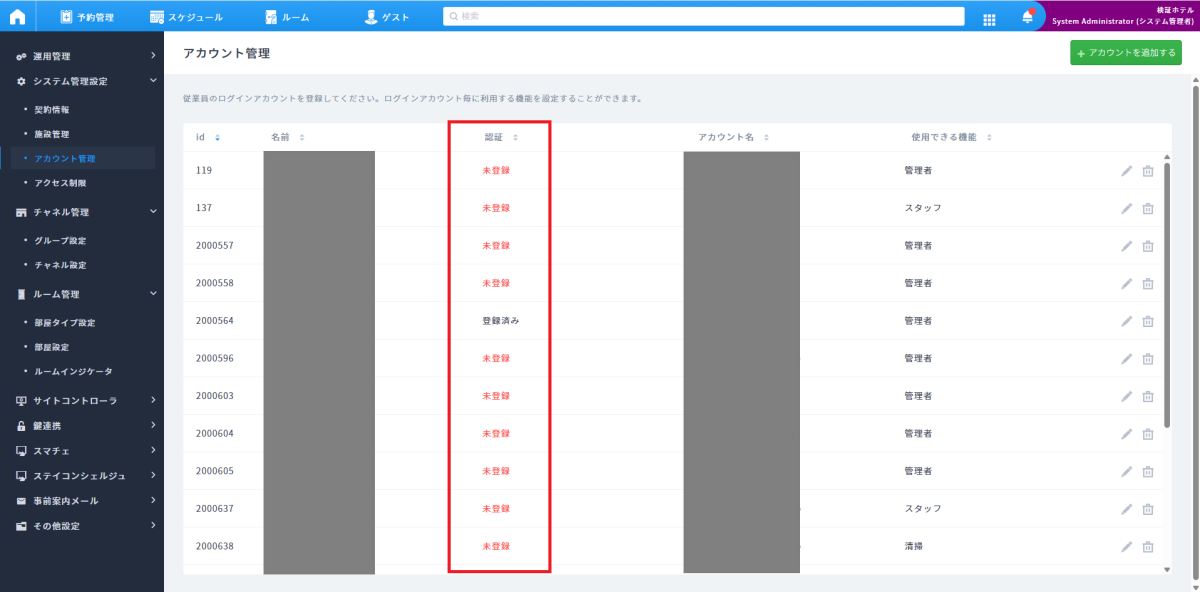The height and width of the screenshot is (592, 1200).
Task: Click the アカウントを追加する button
Action: [1125, 53]
